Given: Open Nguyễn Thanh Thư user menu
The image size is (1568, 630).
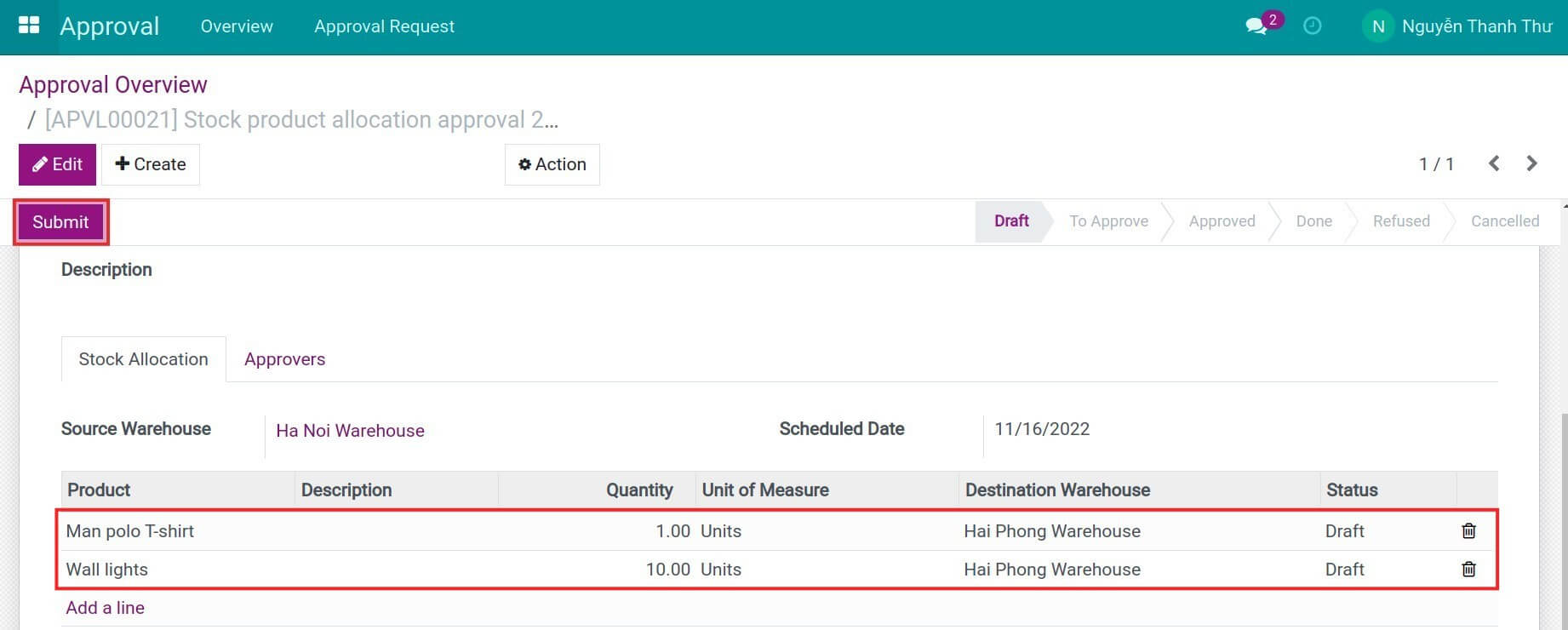Looking at the screenshot, I should pos(1476,26).
